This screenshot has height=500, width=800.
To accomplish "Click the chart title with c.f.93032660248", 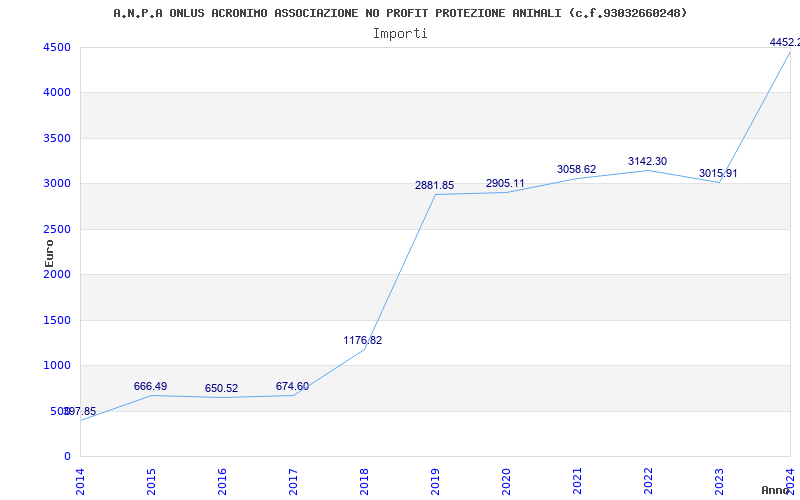I will 400,13.
